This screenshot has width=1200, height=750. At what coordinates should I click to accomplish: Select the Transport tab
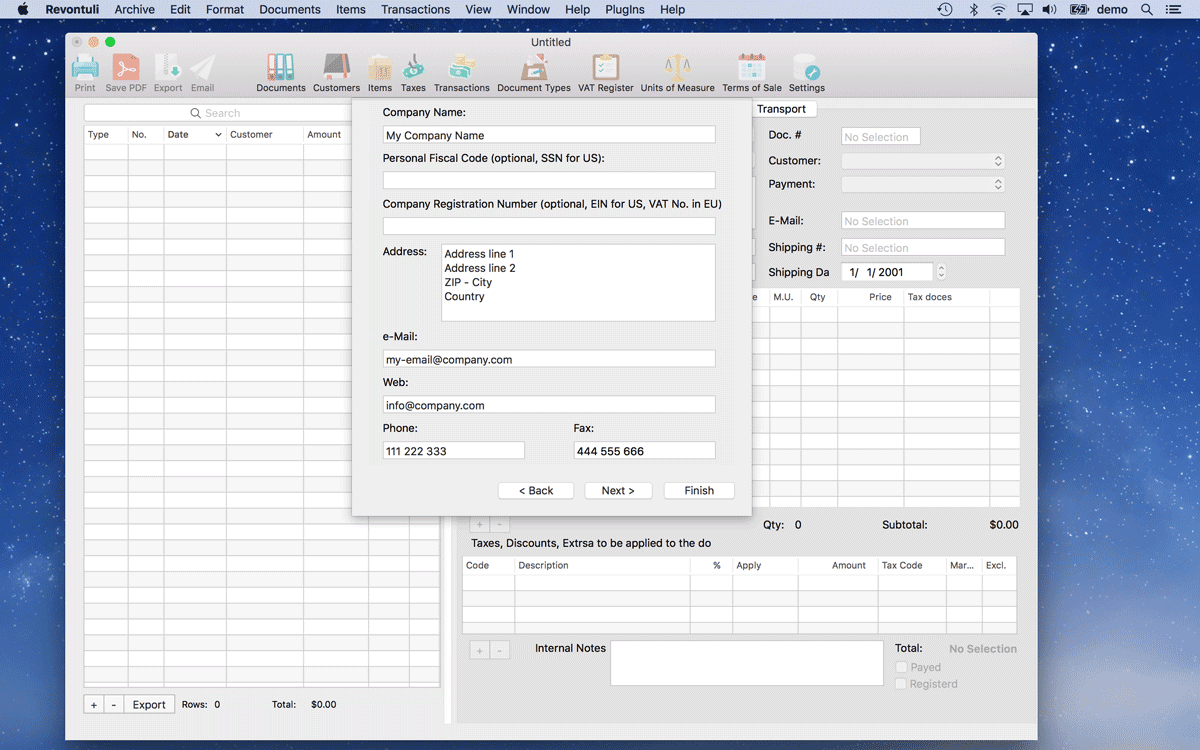coord(781,109)
